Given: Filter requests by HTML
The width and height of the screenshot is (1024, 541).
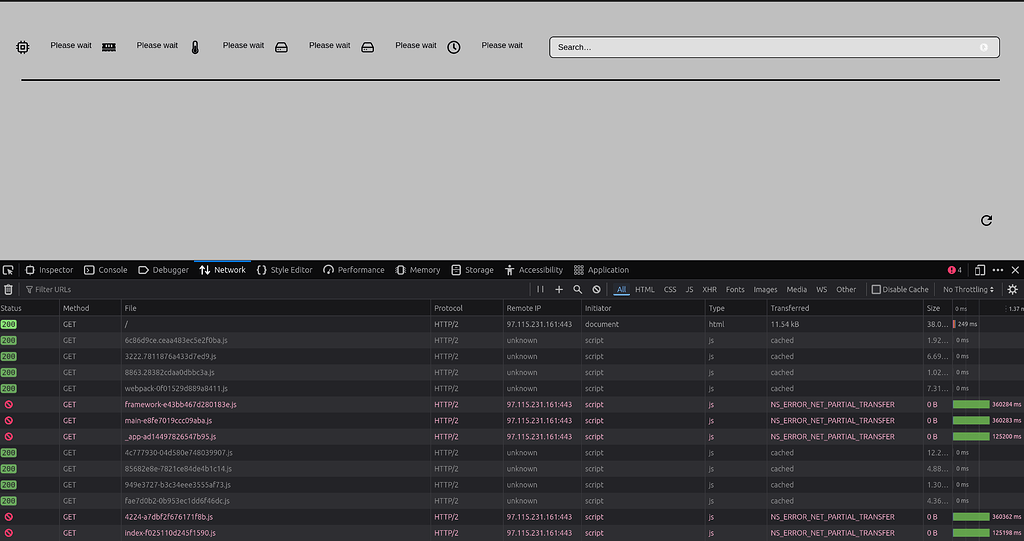Looking at the screenshot, I should tap(645, 289).
